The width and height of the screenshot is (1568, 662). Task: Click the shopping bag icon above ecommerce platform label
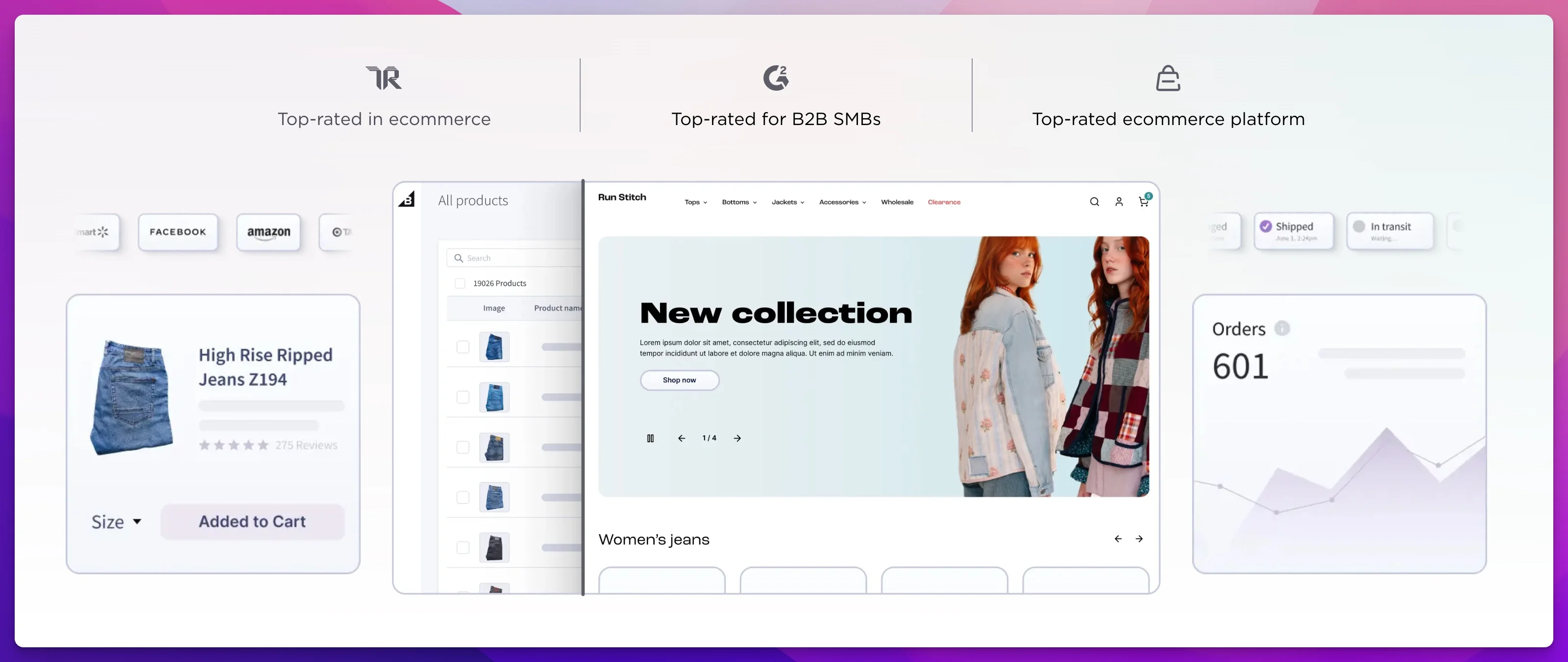point(1168,78)
